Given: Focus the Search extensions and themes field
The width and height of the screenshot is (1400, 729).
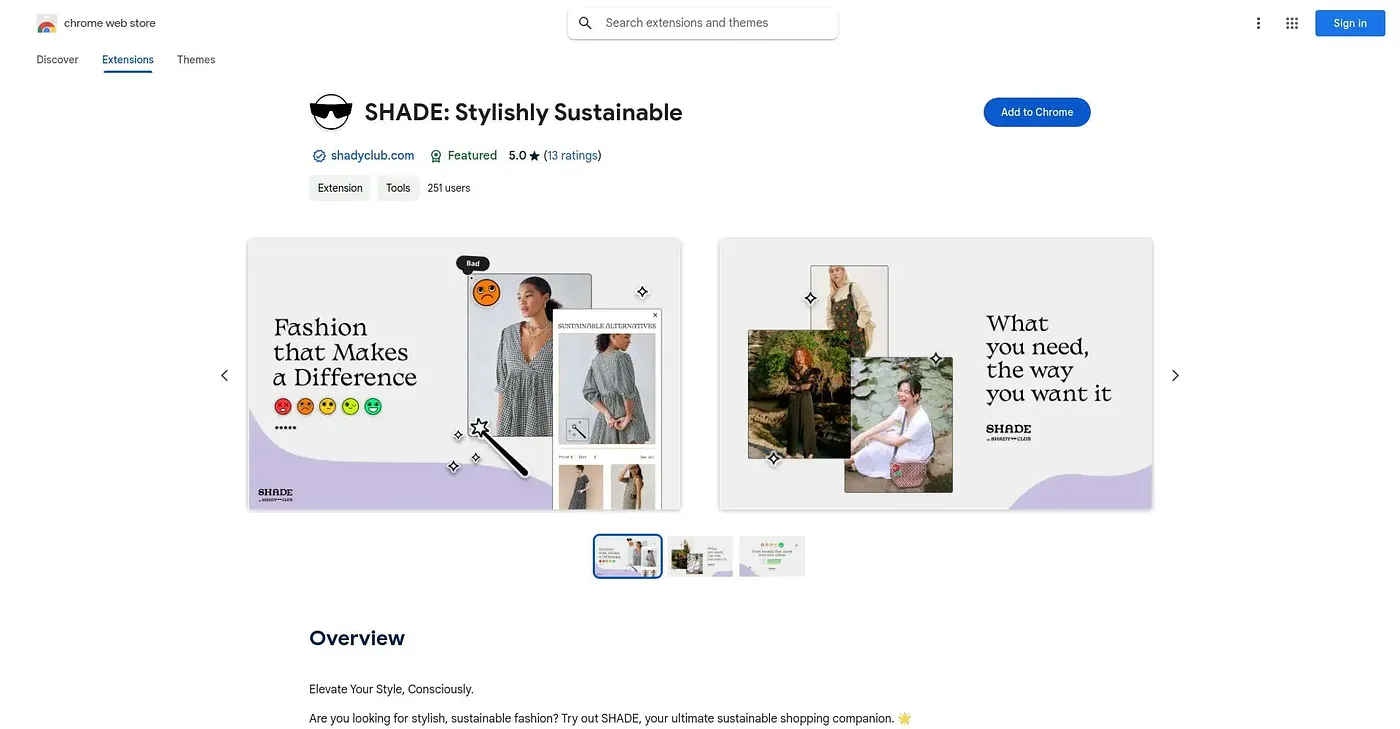Looking at the screenshot, I should [703, 23].
